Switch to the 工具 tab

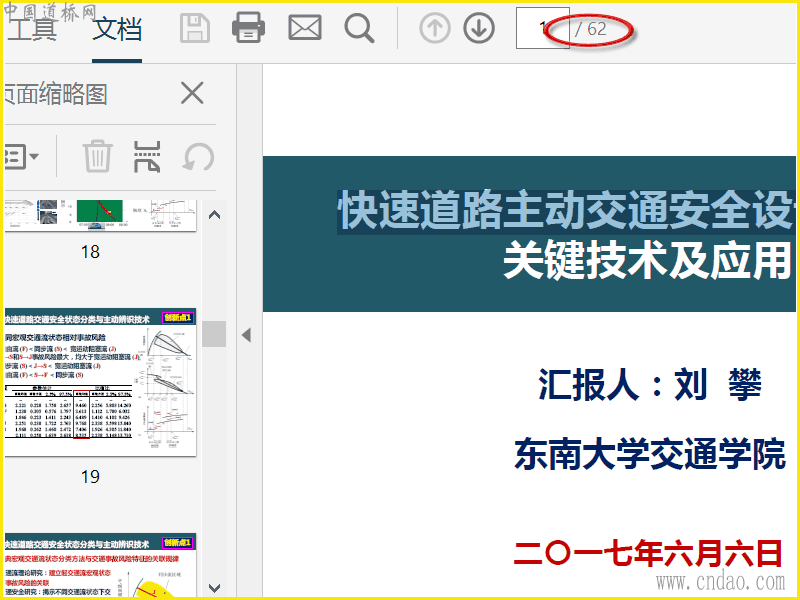coord(31,29)
